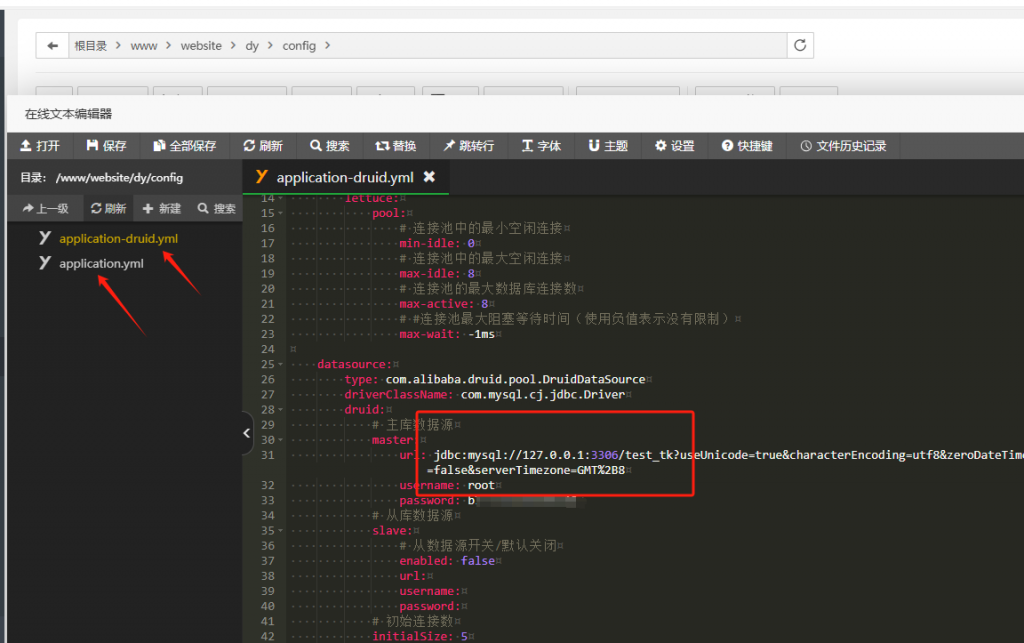Open 主题 (Theme) selector

[x=608, y=146]
